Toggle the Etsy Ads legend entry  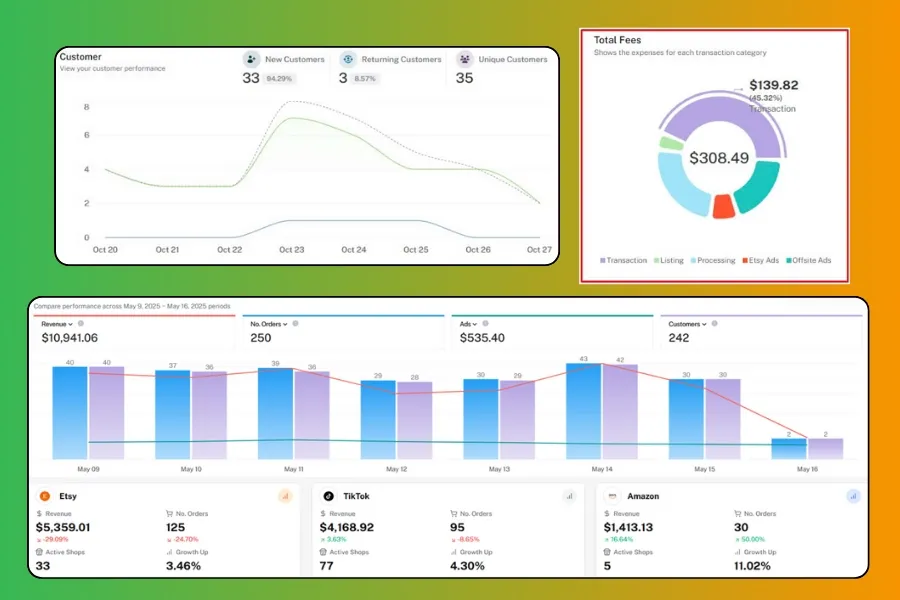point(761,261)
